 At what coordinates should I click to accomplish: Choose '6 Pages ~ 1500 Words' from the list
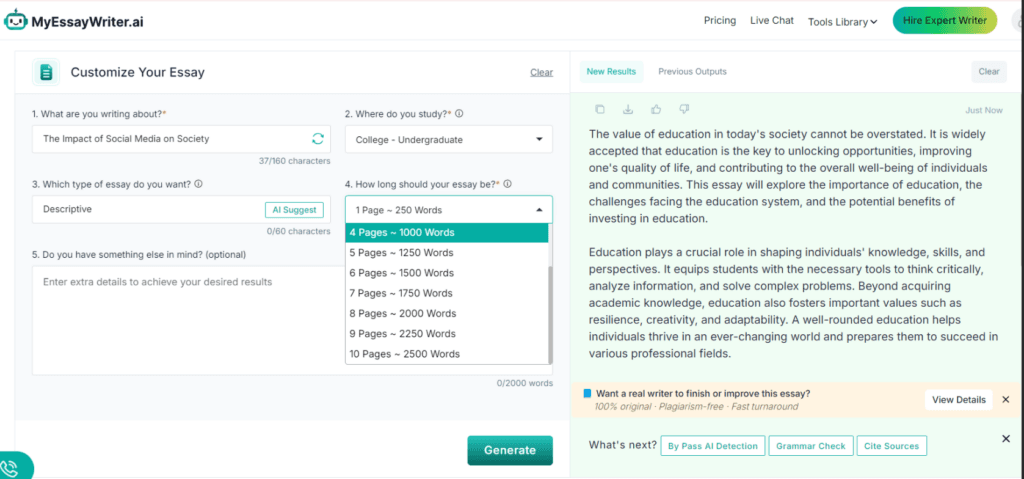[x=401, y=273]
